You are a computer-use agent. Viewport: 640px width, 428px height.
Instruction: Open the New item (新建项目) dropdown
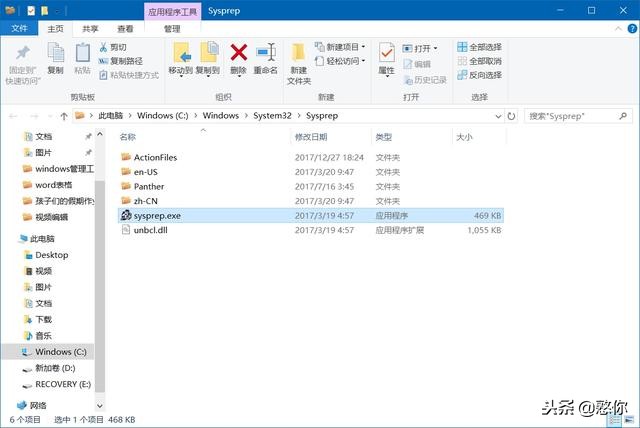[340, 47]
